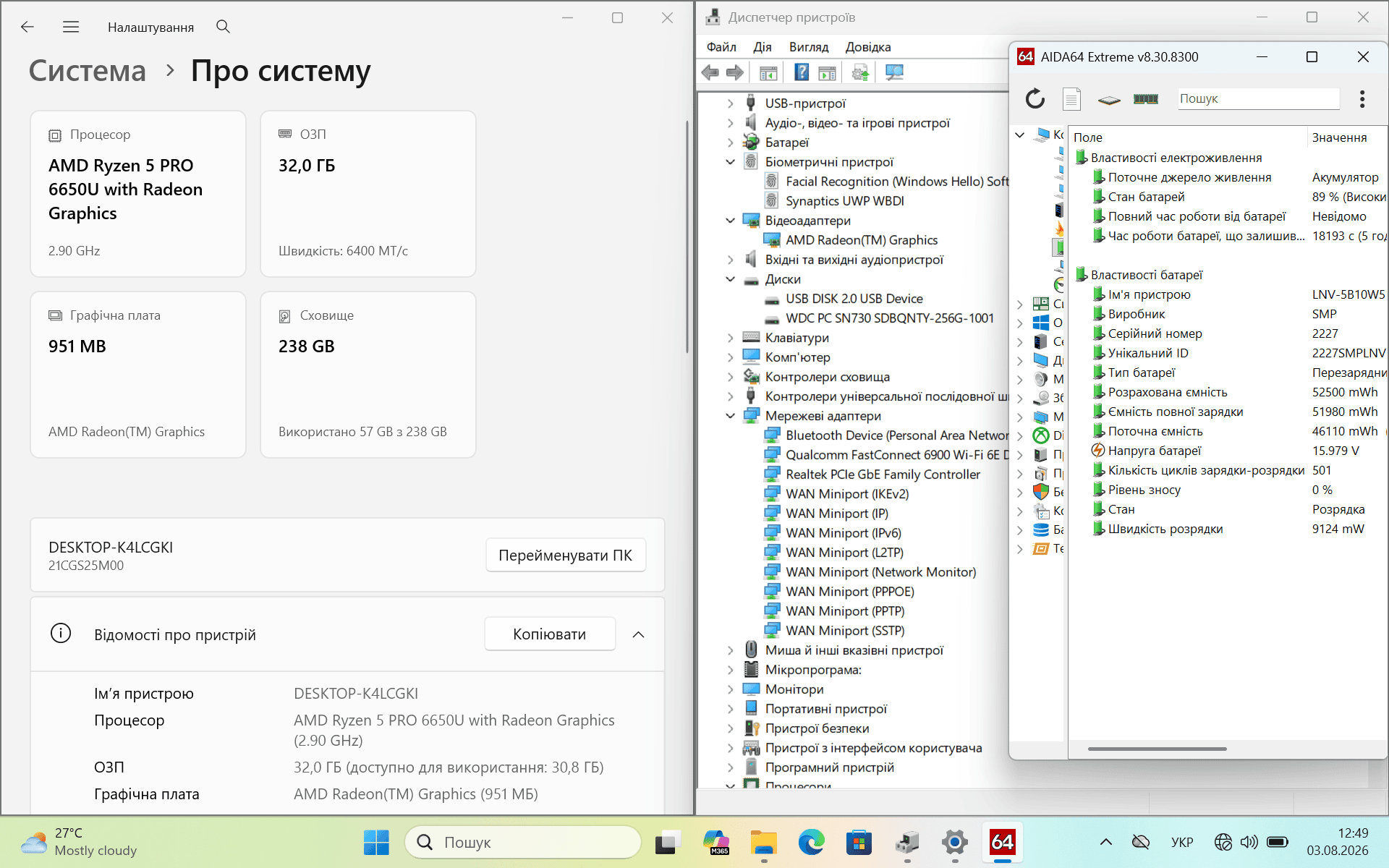This screenshot has height=868, width=1389.
Task: Collapse the Відеоадаптери node
Action: pyautogui.click(x=731, y=221)
